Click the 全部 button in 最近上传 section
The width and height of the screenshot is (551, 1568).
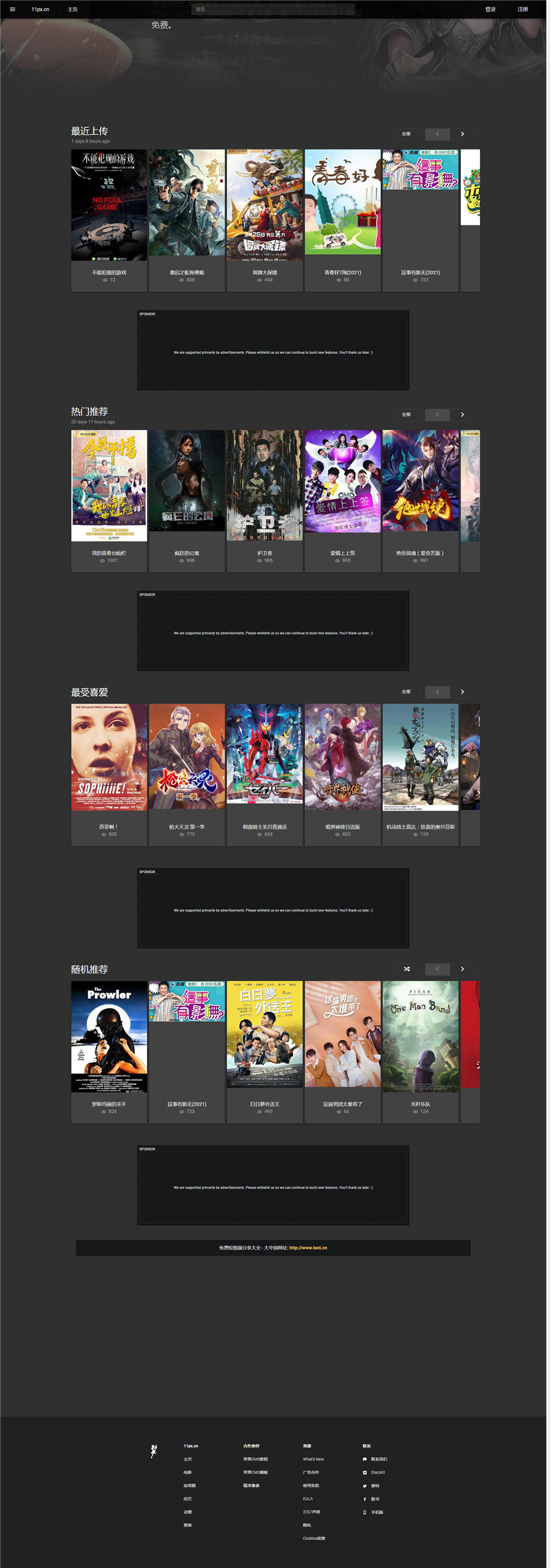407,134
